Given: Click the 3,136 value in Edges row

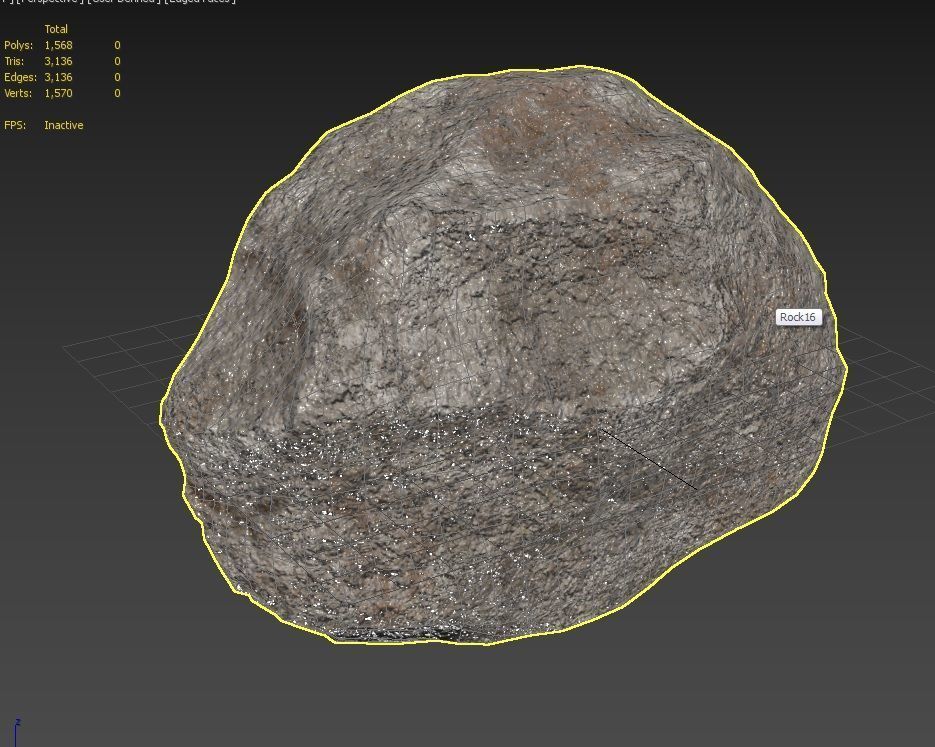Looking at the screenshot, I should [x=58, y=78].
